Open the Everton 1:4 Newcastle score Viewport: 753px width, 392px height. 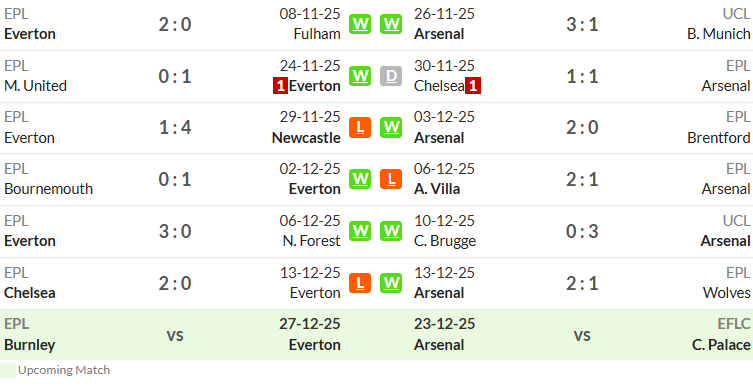pyautogui.click(x=175, y=127)
